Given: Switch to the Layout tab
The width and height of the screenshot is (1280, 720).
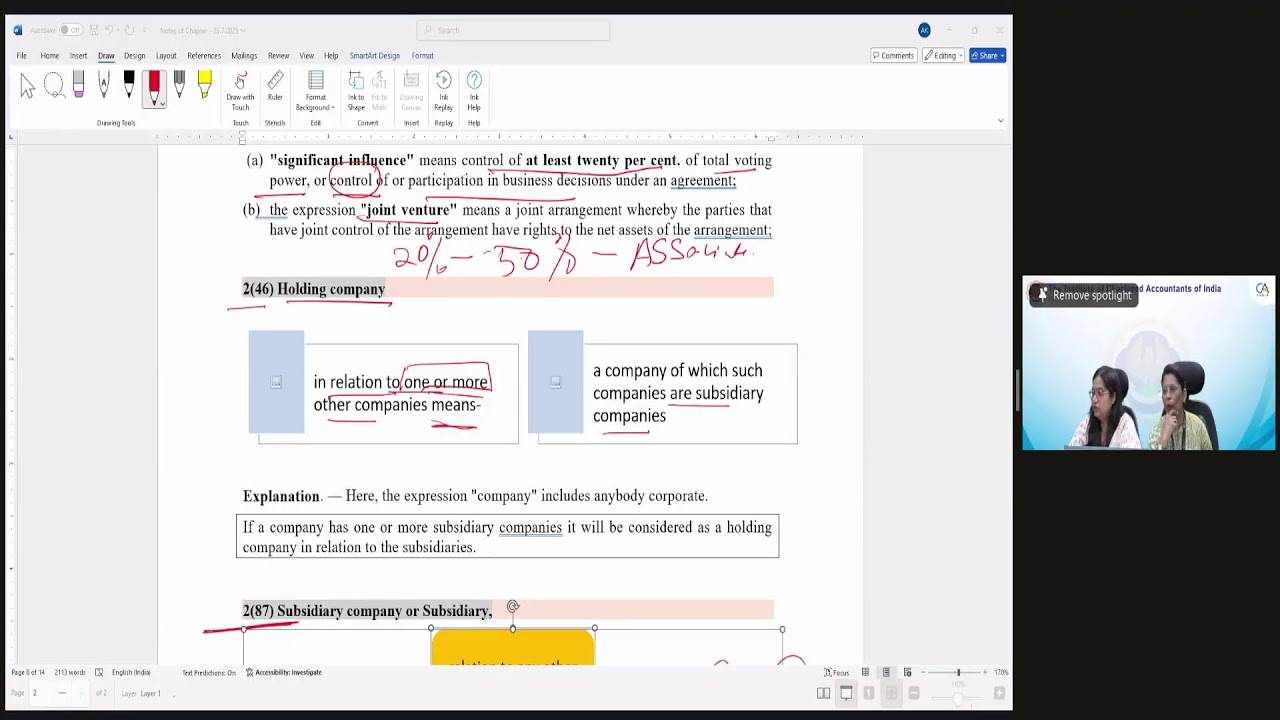Looking at the screenshot, I should 166,56.
